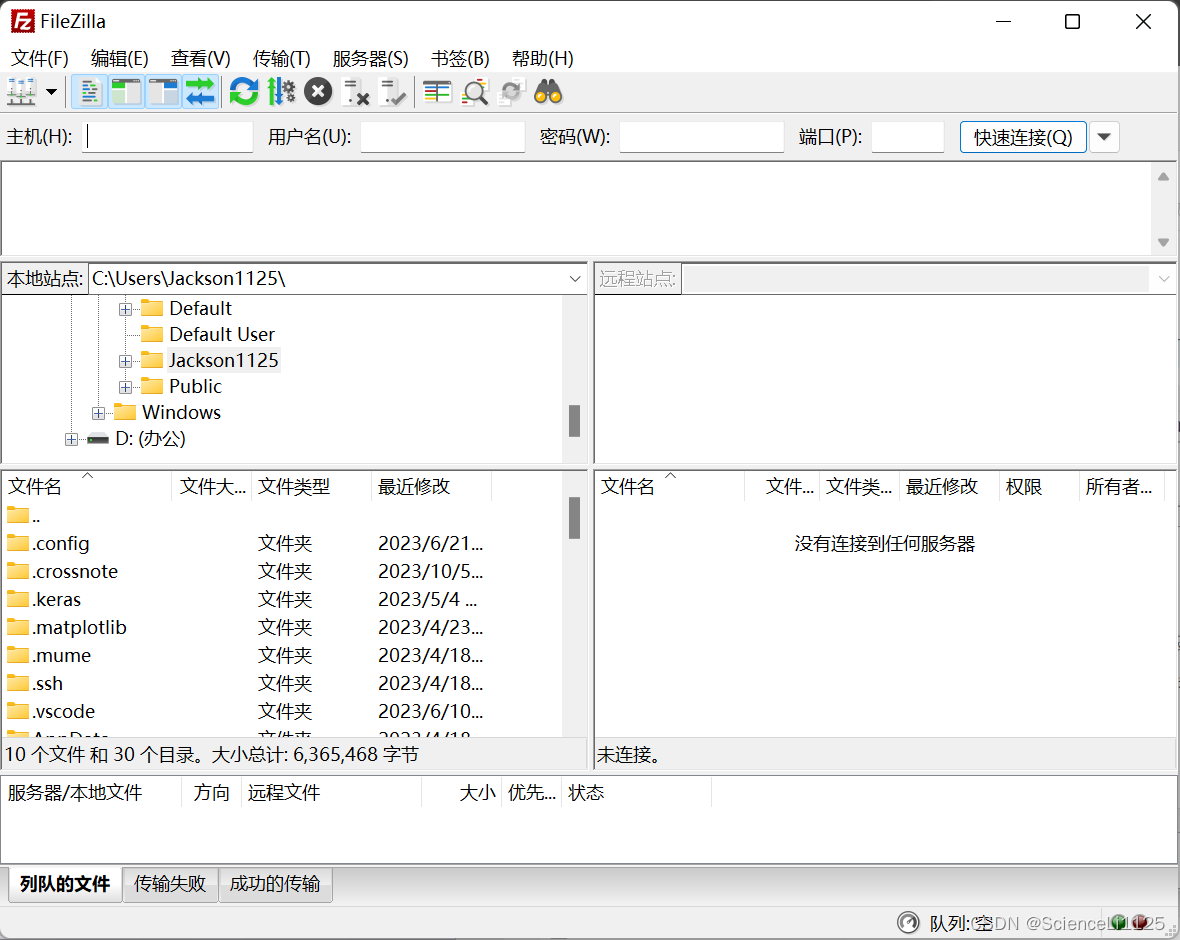This screenshot has height=940, width=1180.
Task: Select the parent directory .. entry
Action: (282, 516)
